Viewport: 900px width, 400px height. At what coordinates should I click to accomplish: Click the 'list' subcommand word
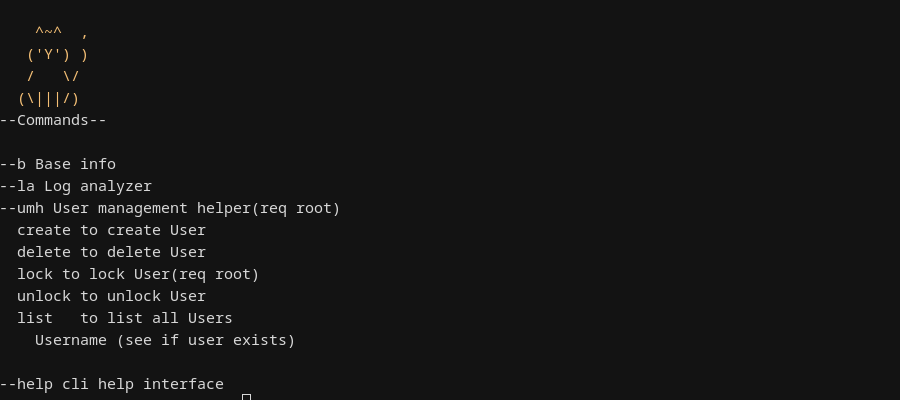35,318
